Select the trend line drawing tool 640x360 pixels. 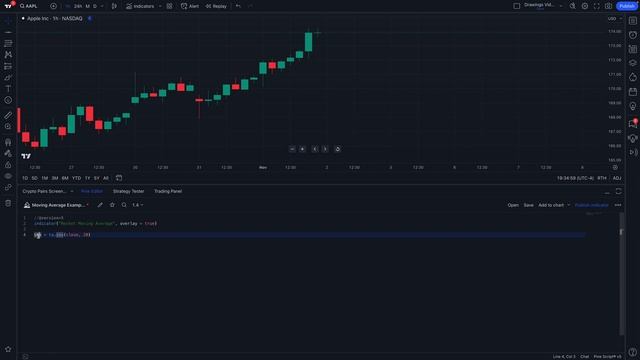tap(8, 31)
